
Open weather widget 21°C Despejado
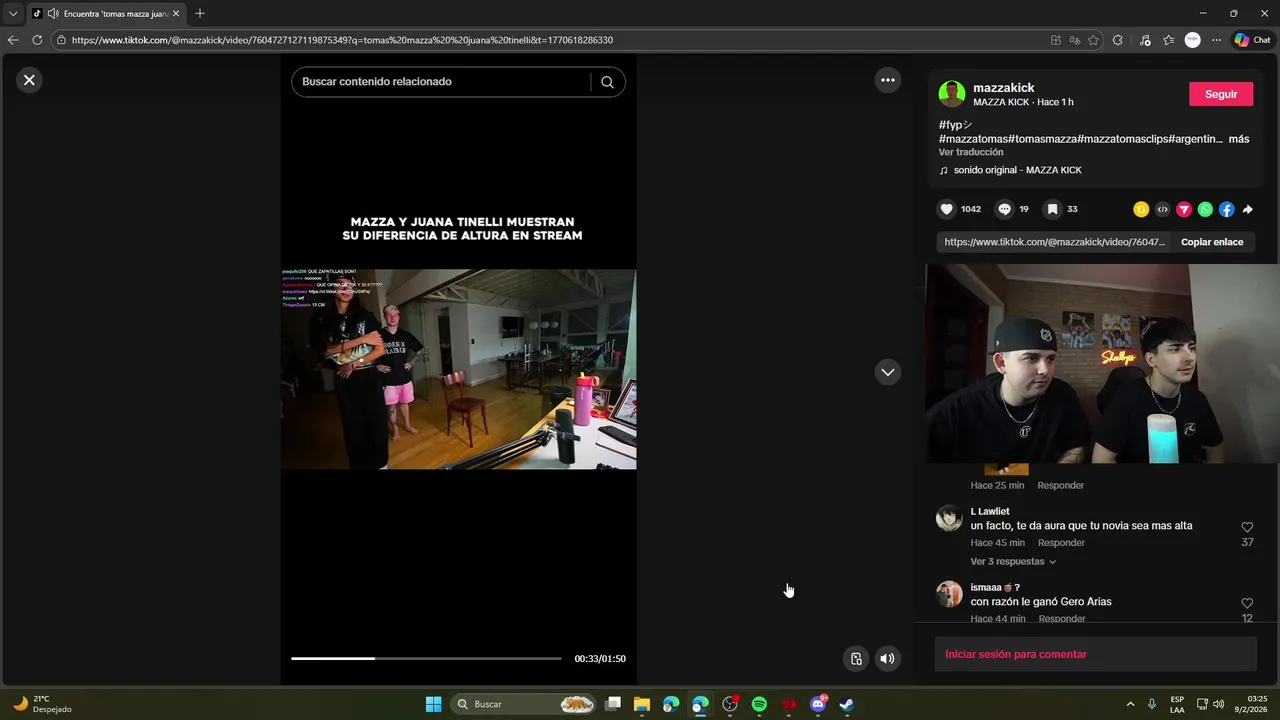[x=42, y=704]
